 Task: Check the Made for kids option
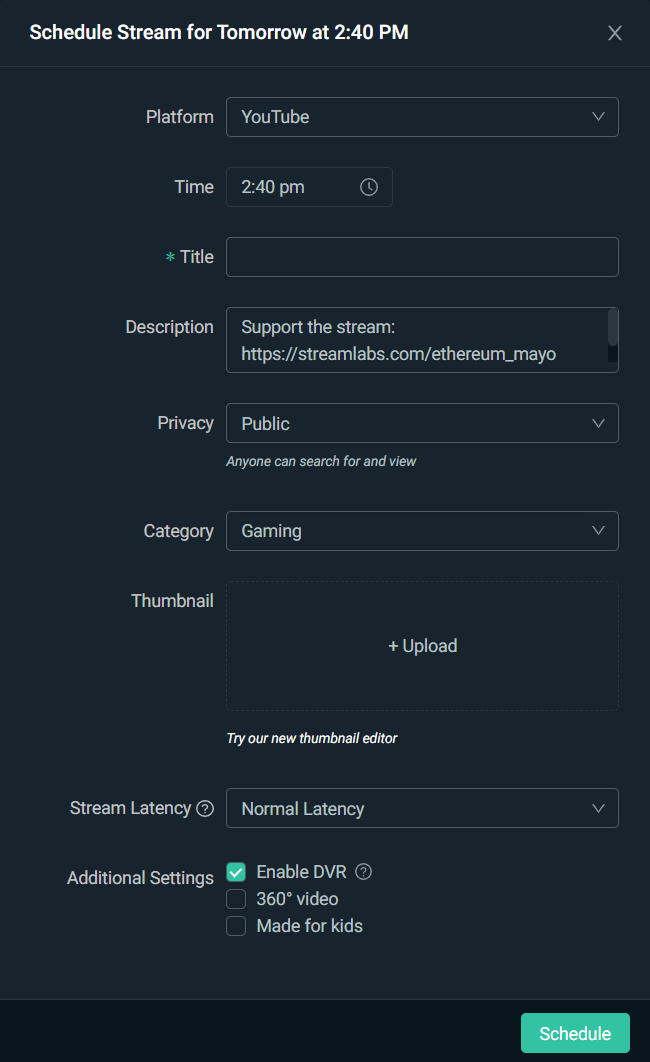[x=236, y=926]
